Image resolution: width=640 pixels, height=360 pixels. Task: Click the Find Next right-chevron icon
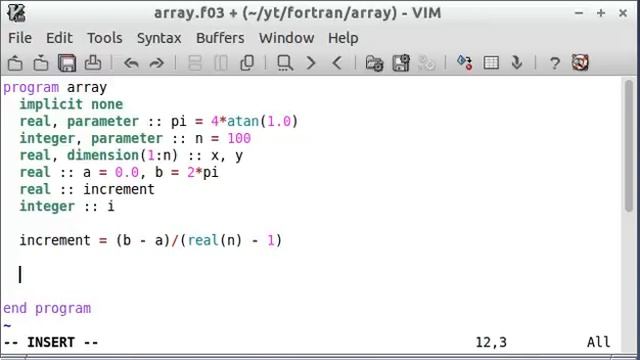pos(311,63)
